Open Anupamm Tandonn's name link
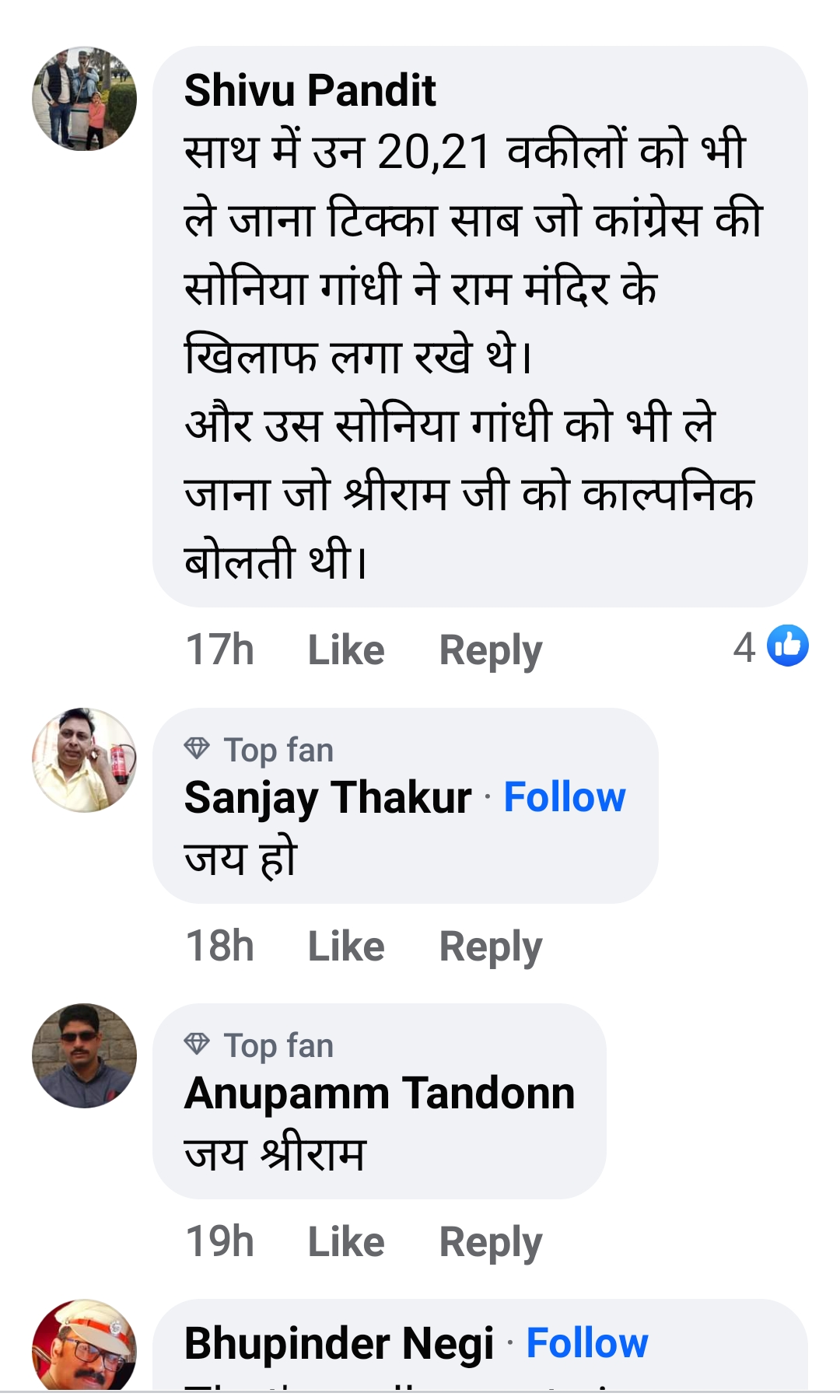This screenshot has width=840, height=1400. coord(380,1093)
